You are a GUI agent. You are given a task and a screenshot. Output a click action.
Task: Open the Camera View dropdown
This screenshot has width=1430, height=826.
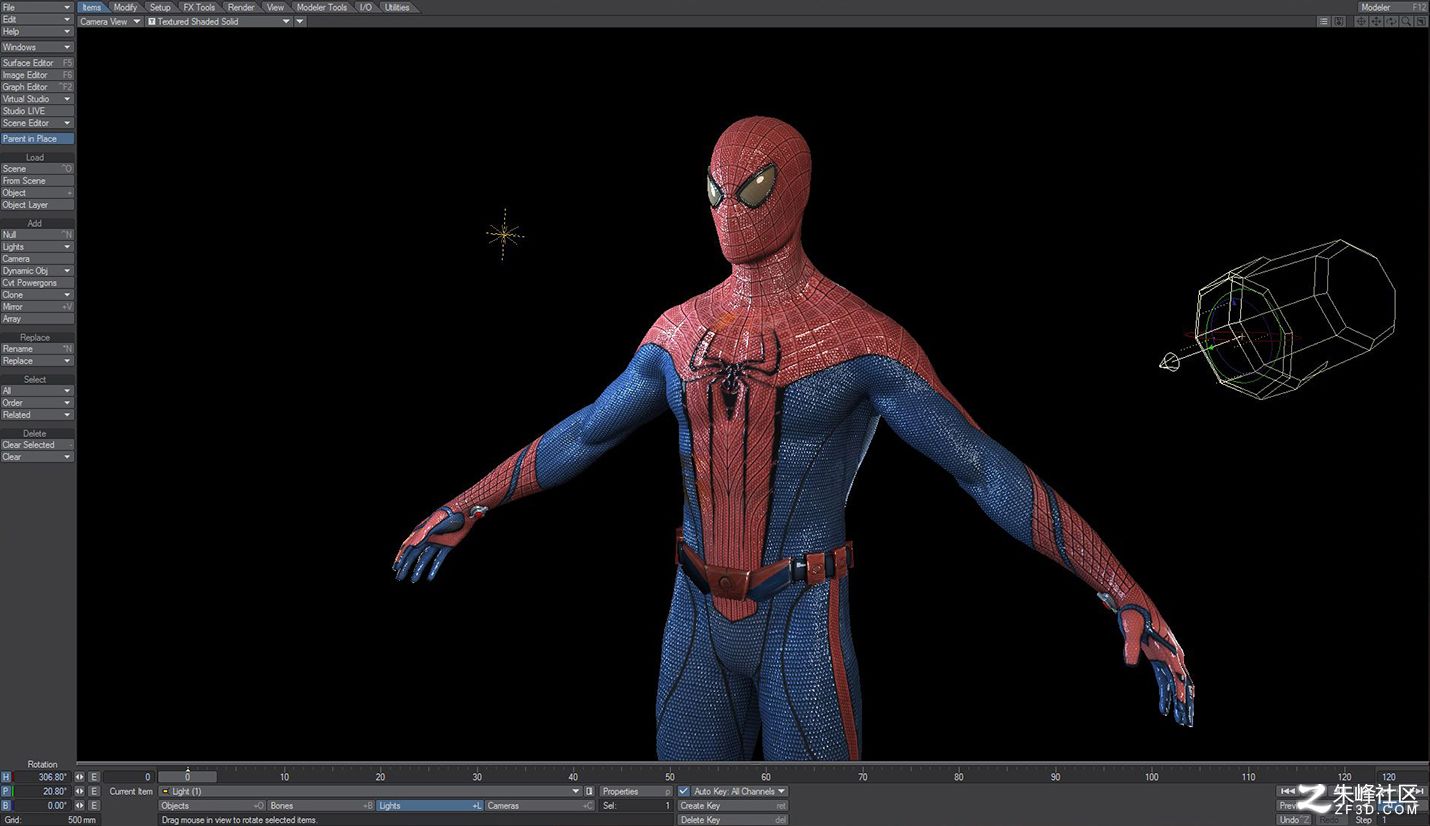tap(110, 21)
